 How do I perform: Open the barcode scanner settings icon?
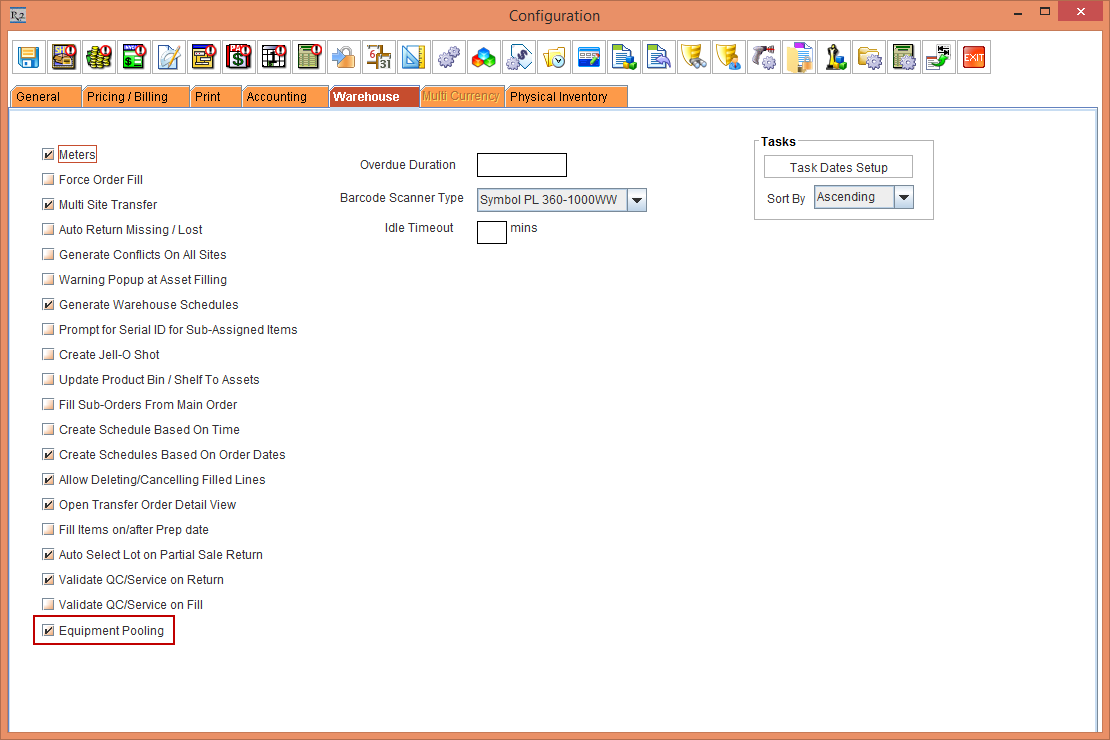point(764,57)
